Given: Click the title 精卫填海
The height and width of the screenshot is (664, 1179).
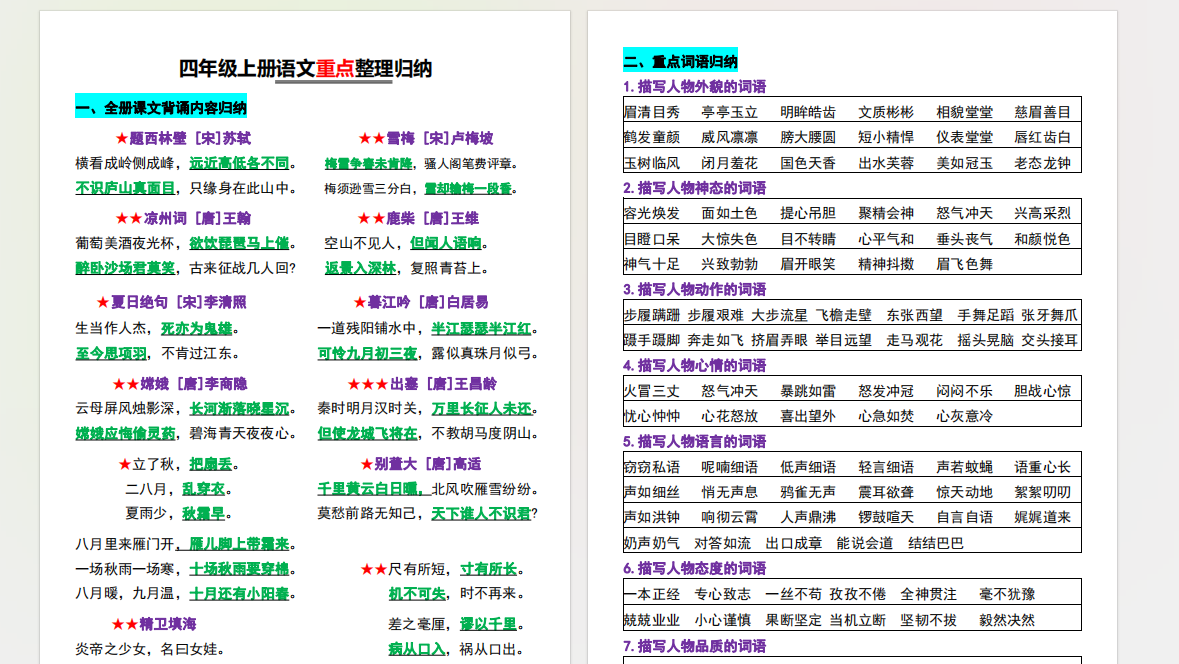Looking at the screenshot, I should pos(168,624).
